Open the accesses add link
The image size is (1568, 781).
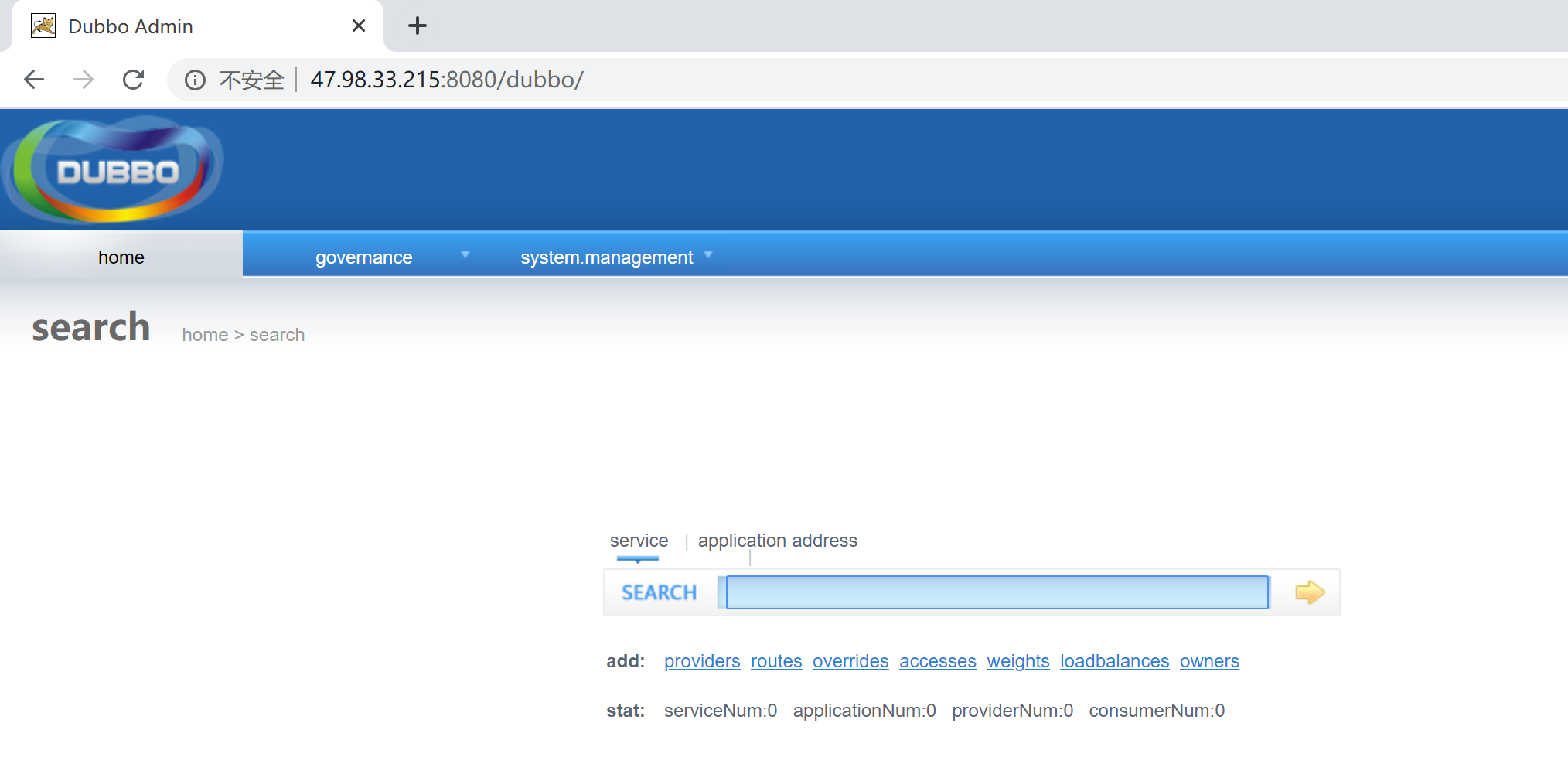point(938,661)
